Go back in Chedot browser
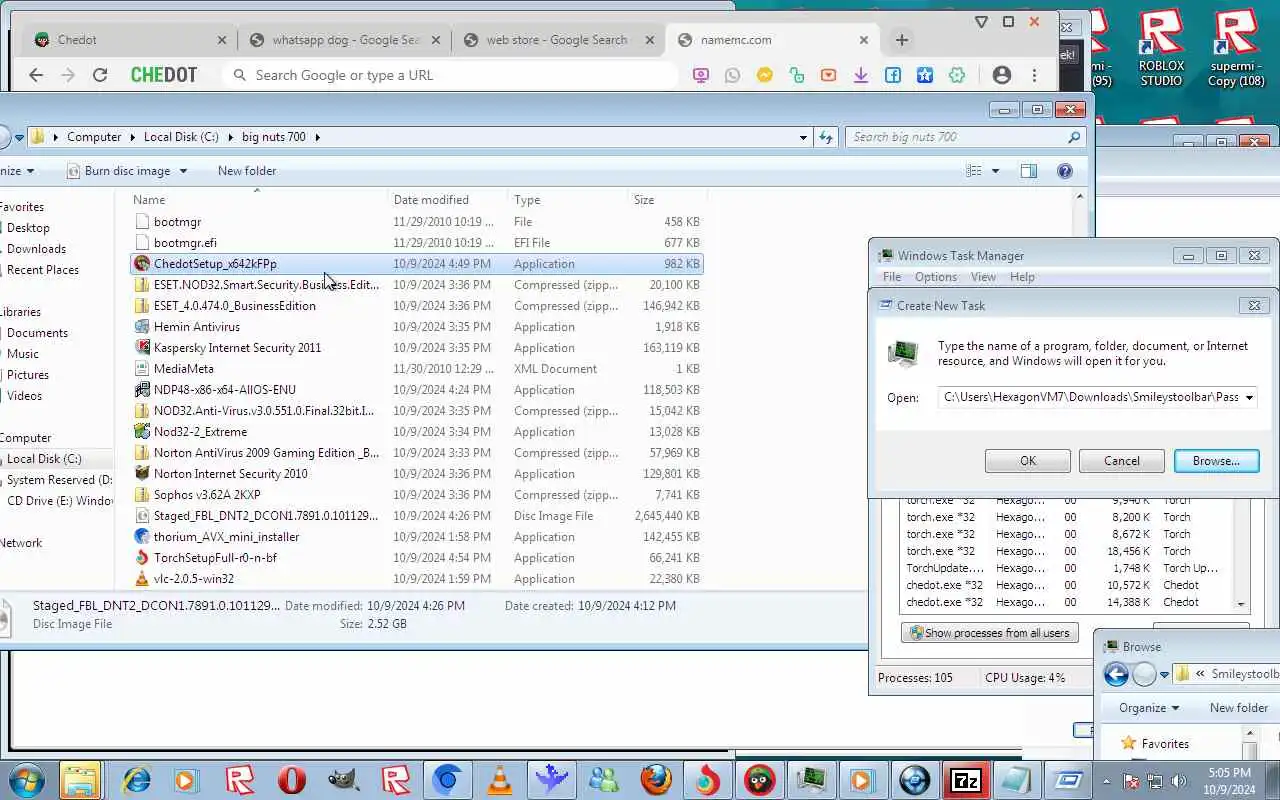 tap(36, 75)
